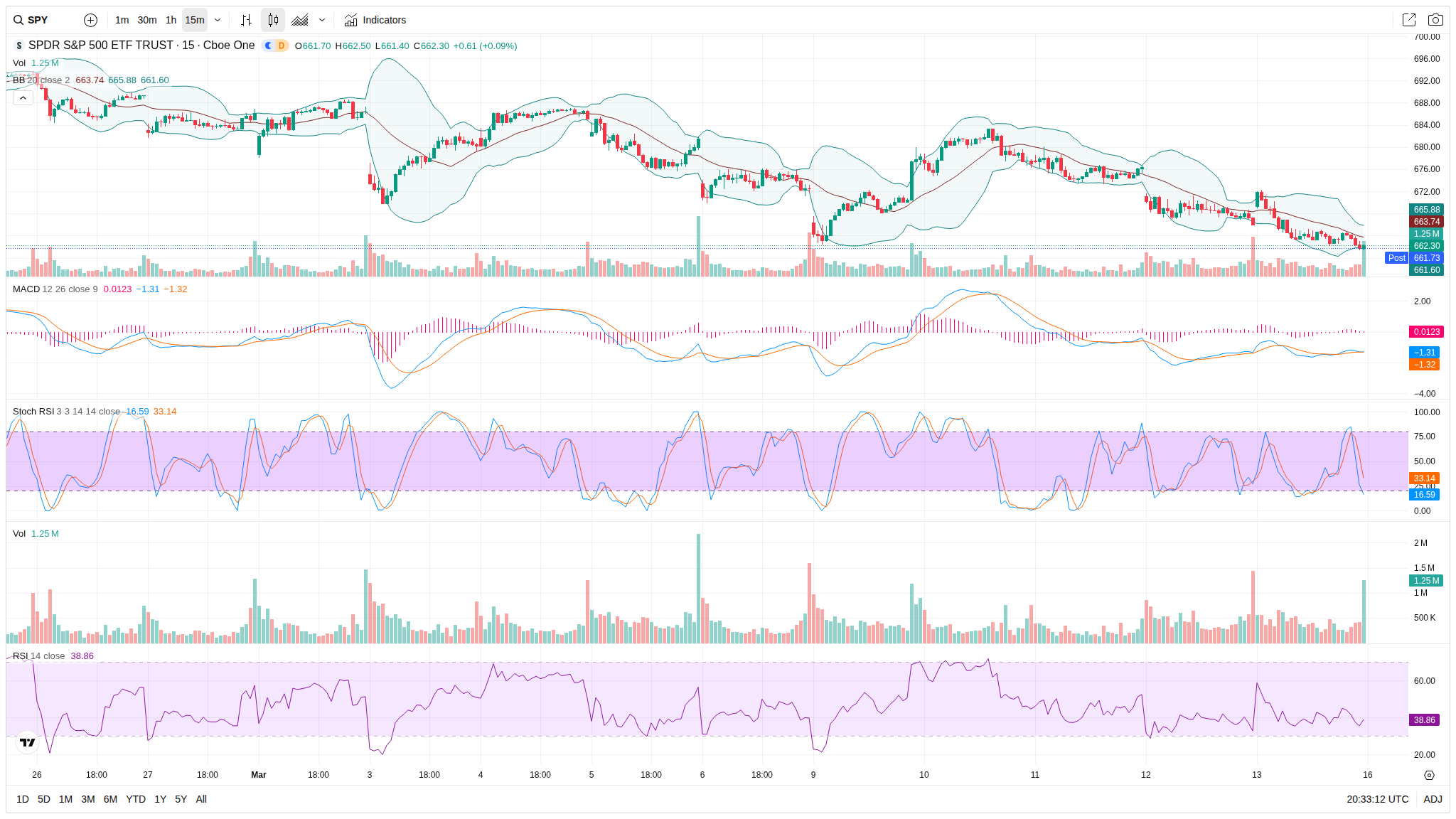The width and height of the screenshot is (1456, 819).
Task: Open chart settings gear near time axis
Action: (1429, 775)
